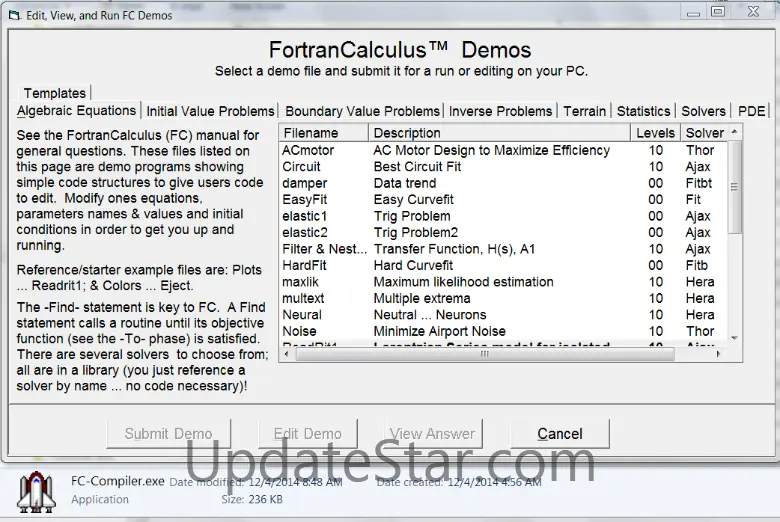Click 'AC Motor Design to Maximize Efficiency' description
The image size is (780, 522).
point(491,150)
